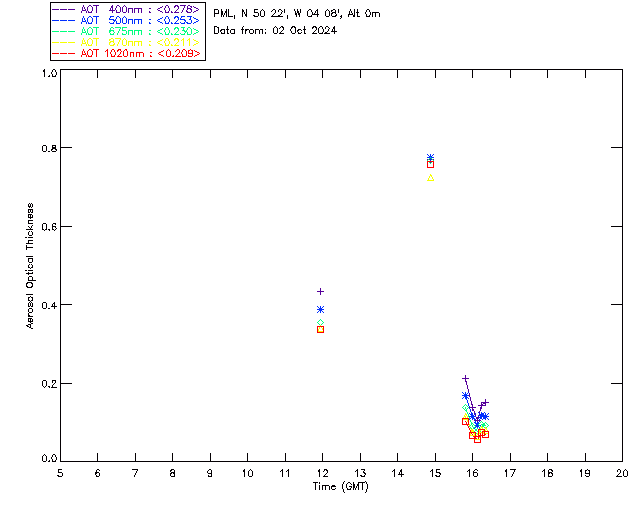Screen dimensions: 640x512
Task: Click the blue asterisk marker near 0.78
Action: click(430, 157)
